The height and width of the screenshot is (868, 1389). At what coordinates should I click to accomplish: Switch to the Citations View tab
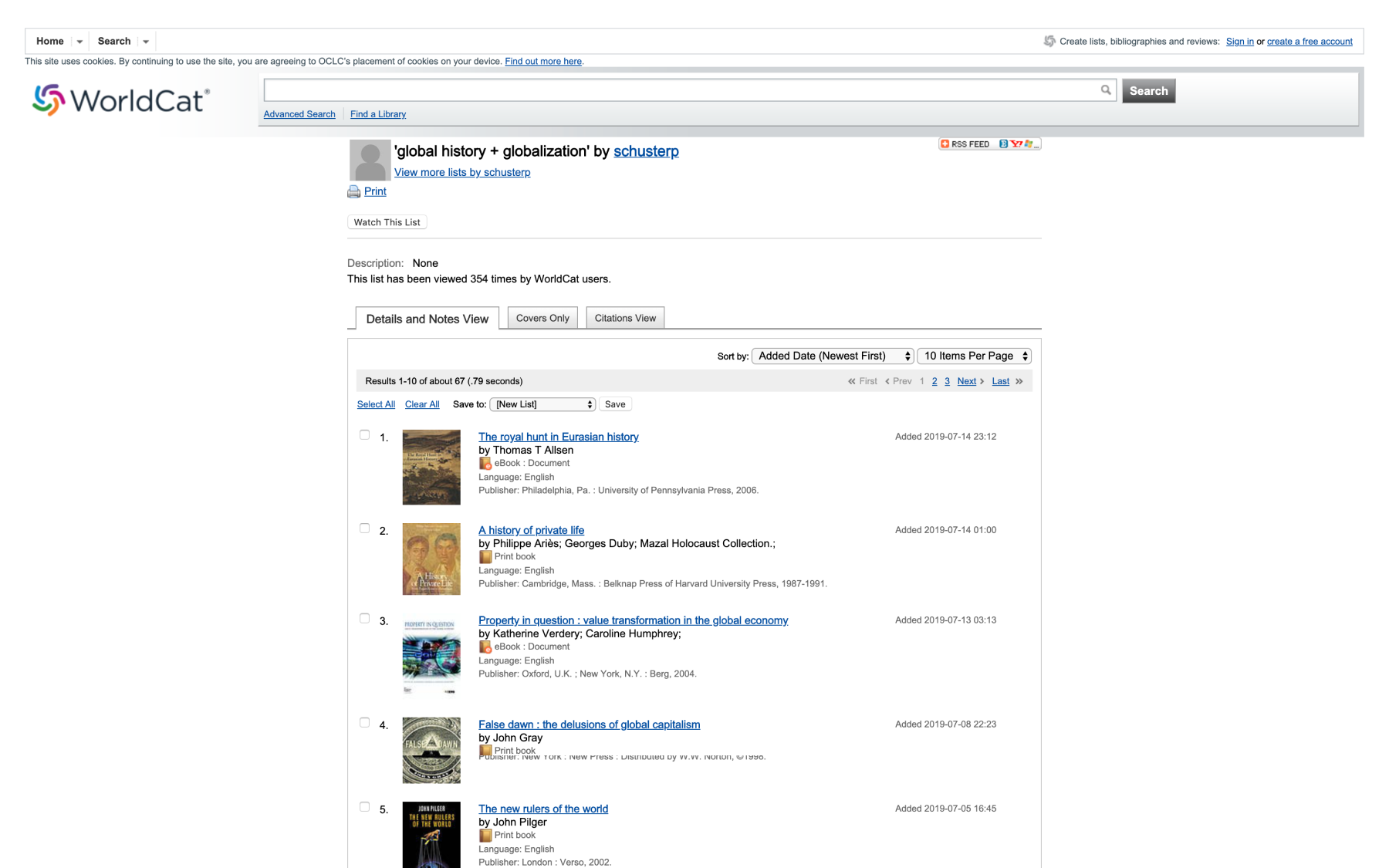click(625, 318)
